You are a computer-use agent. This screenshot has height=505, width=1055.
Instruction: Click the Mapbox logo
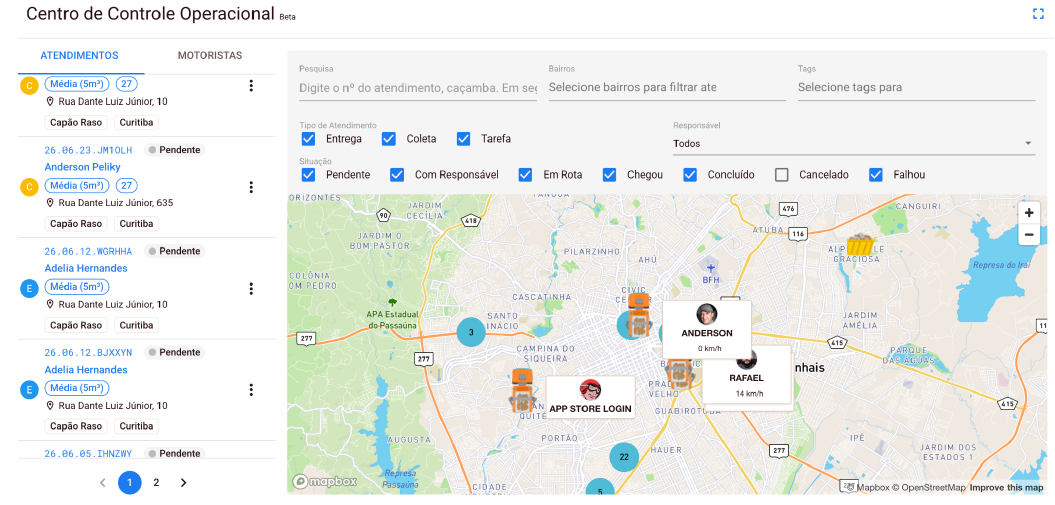(x=325, y=481)
